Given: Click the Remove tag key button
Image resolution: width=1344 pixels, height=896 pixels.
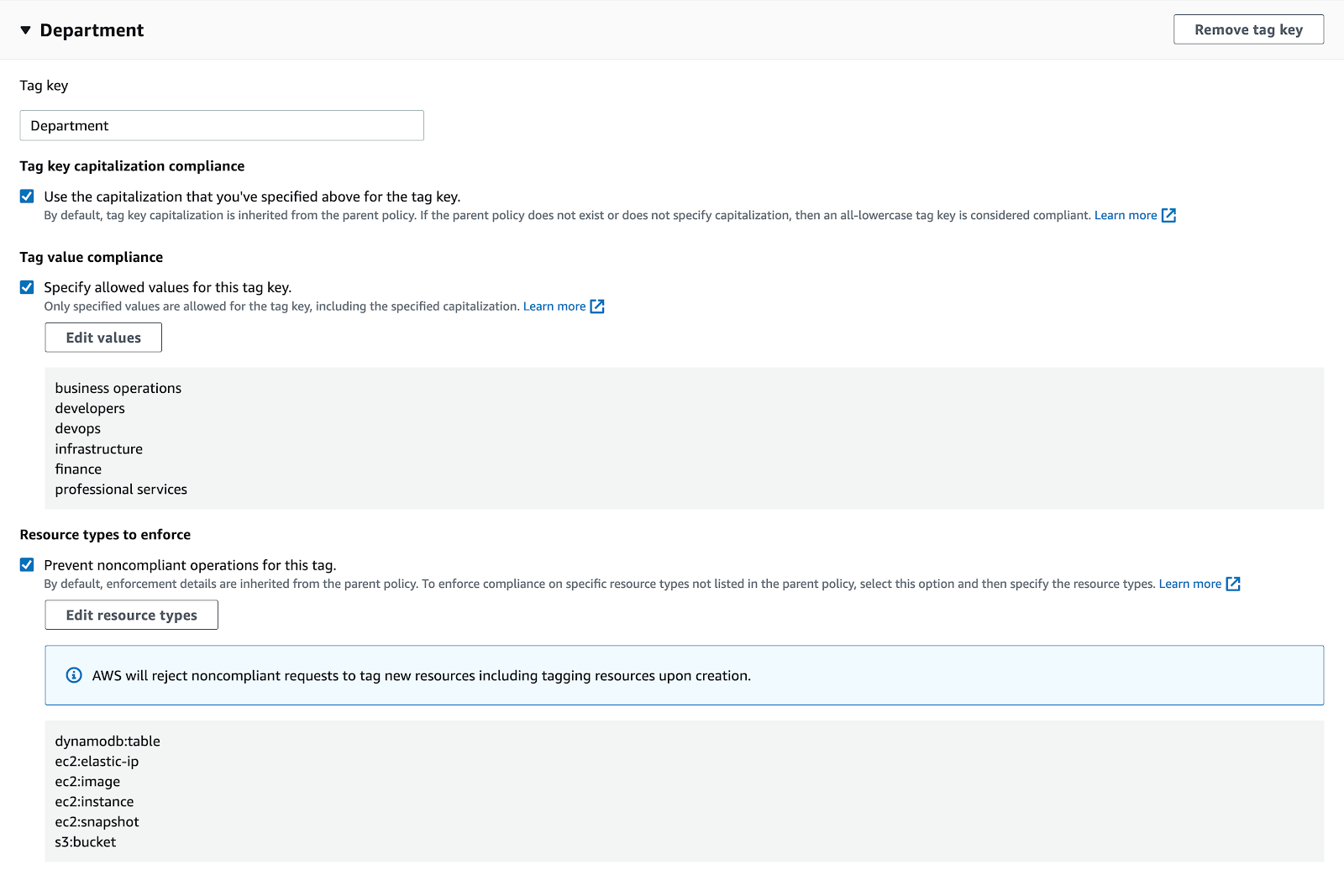Looking at the screenshot, I should coord(1248,29).
